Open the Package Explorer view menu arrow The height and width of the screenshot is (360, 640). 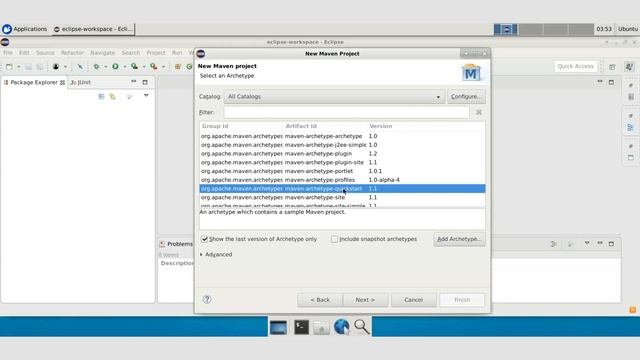(146, 96)
